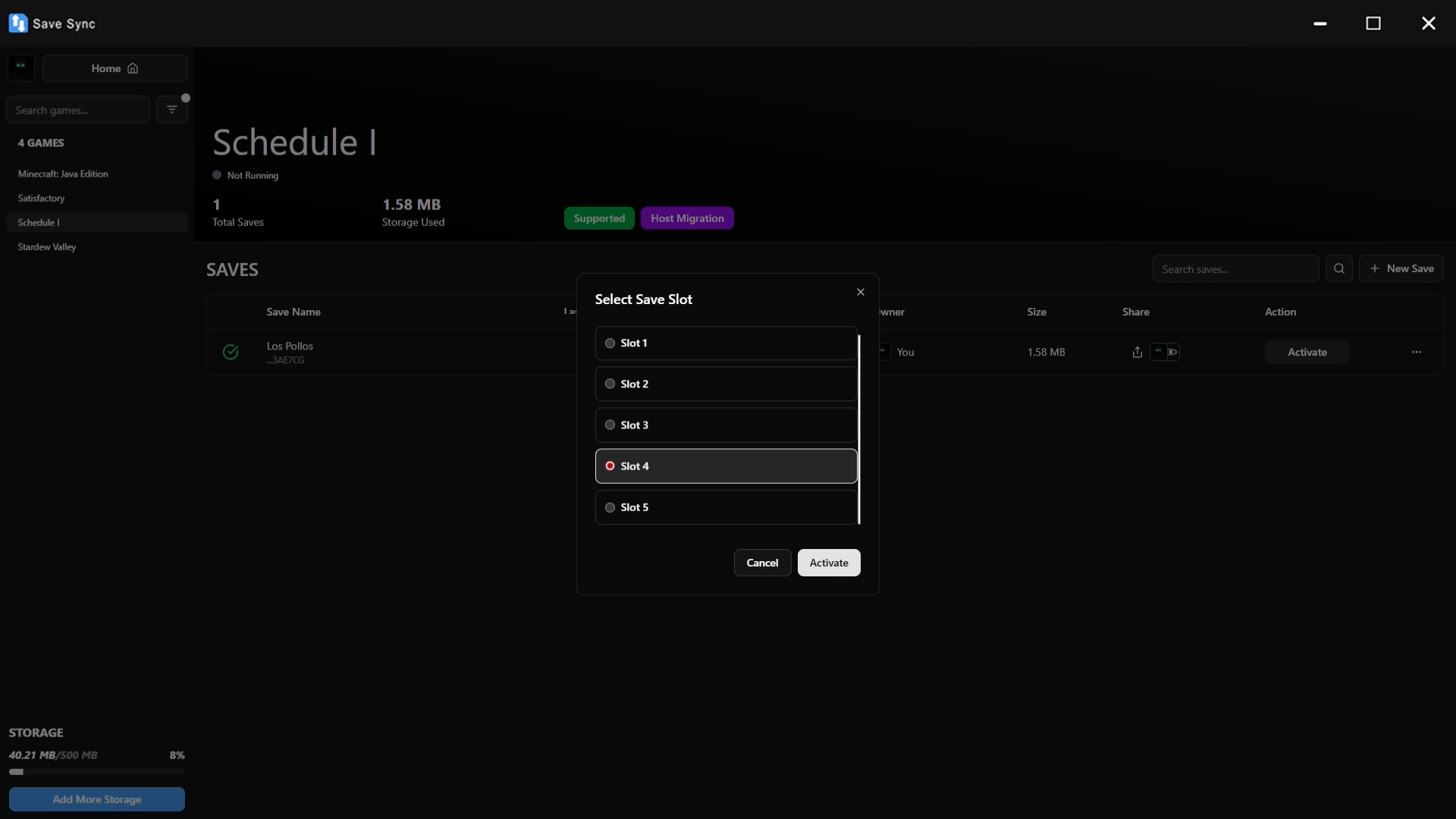Click the user avatar beside Home
The height and width of the screenshot is (819, 1456).
tap(21, 68)
